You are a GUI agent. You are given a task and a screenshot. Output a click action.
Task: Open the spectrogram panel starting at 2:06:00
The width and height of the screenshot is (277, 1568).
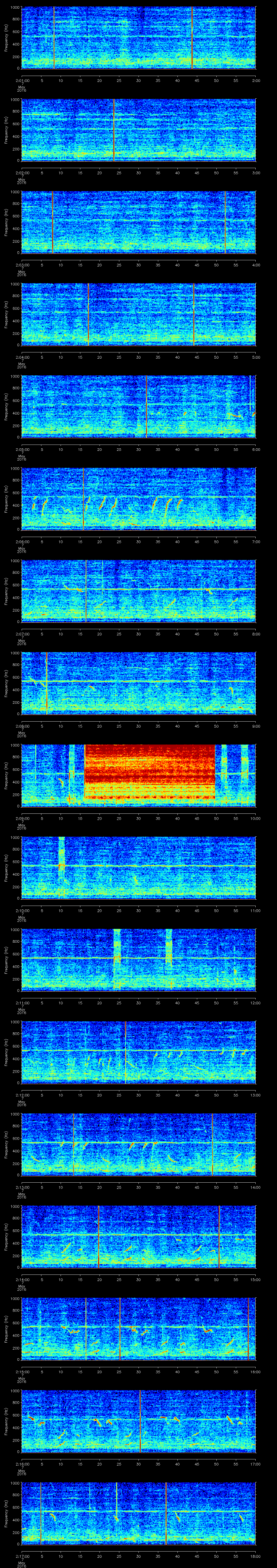pos(139,499)
